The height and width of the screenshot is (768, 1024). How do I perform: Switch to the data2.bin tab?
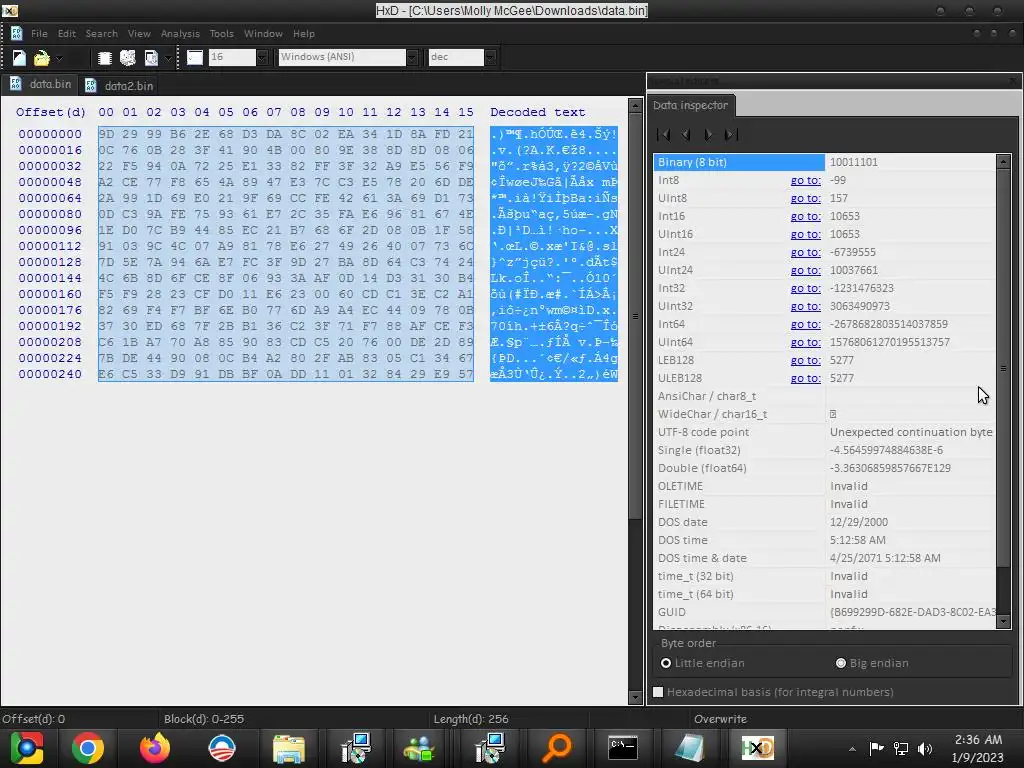click(x=119, y=85)
